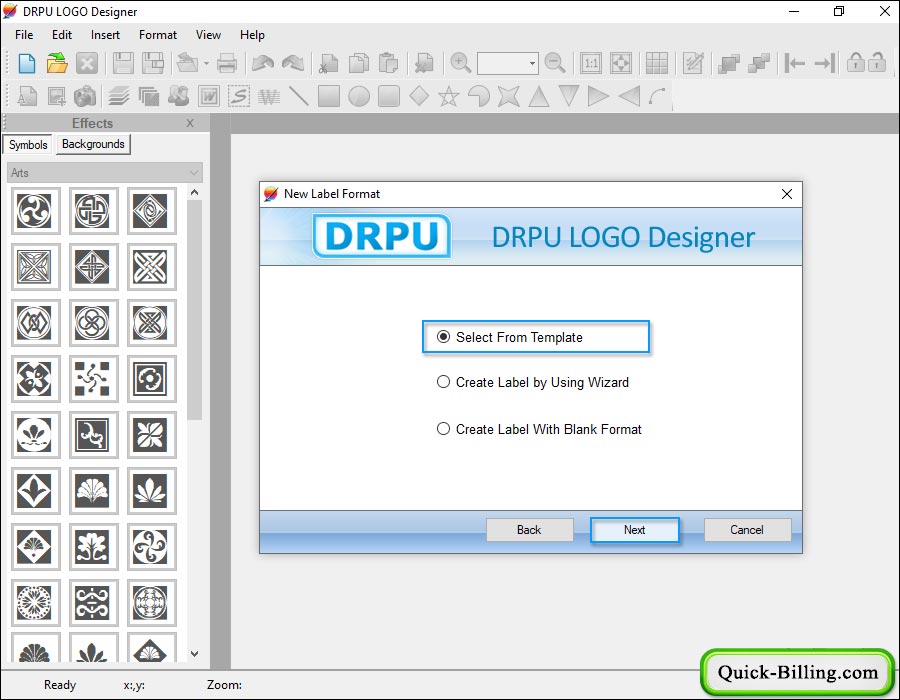900x700 pixels.
Task: Open the File menu
Action: 24,35
